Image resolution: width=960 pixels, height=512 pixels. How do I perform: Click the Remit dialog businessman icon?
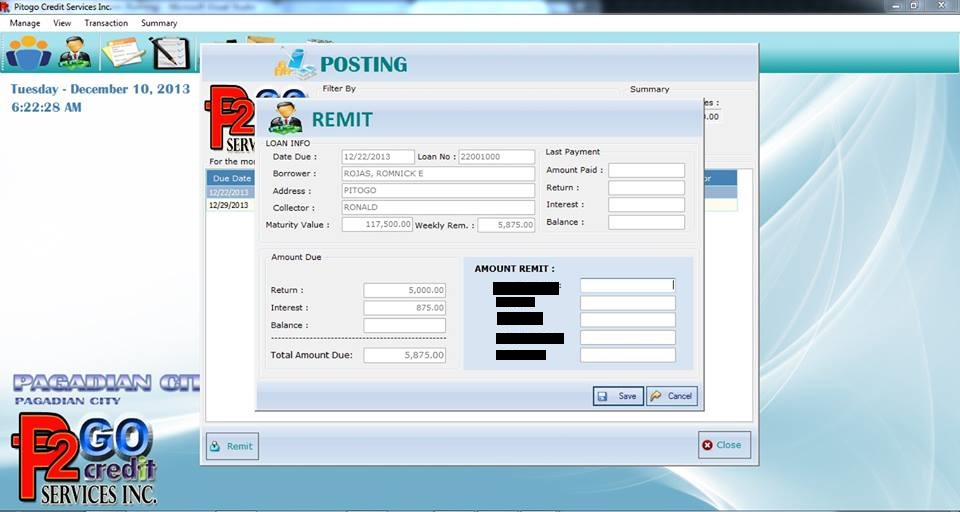point(285,118)
